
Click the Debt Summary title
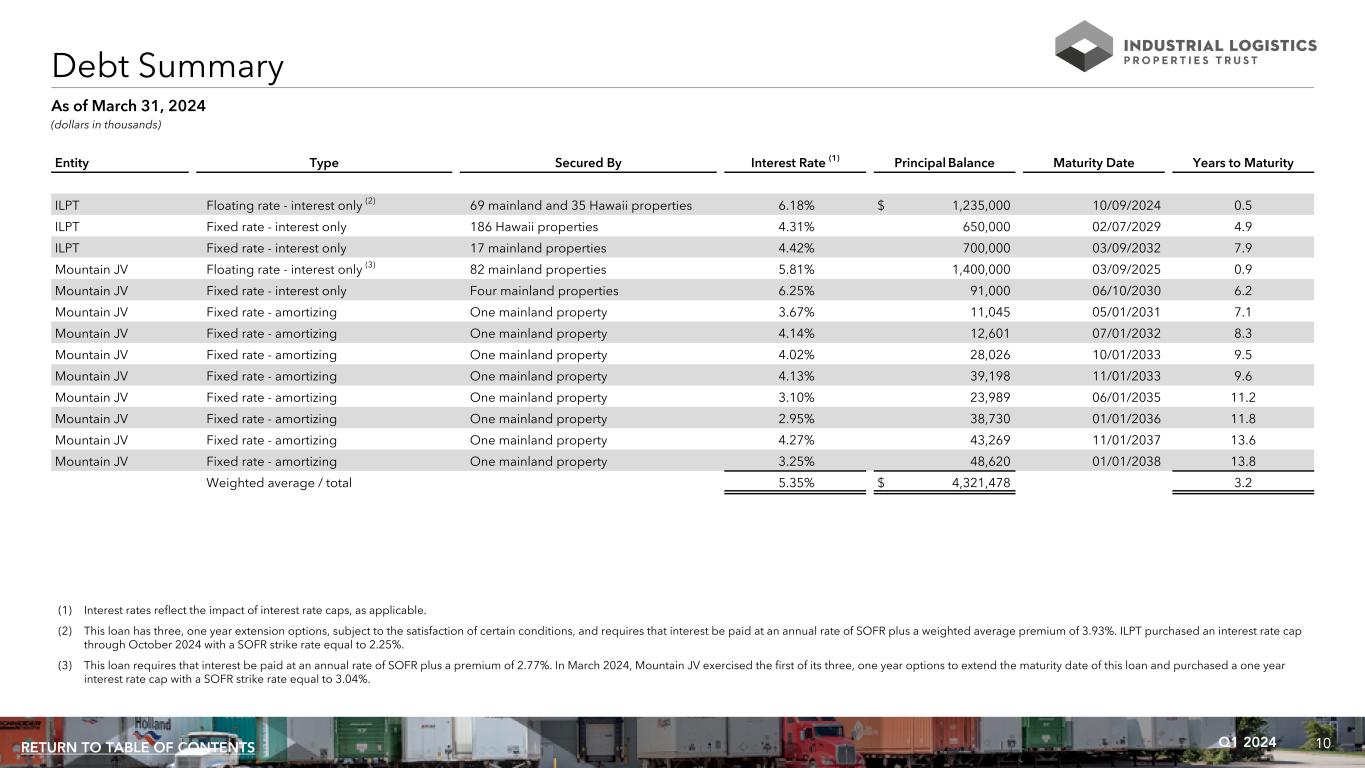[x=168, y=66]
